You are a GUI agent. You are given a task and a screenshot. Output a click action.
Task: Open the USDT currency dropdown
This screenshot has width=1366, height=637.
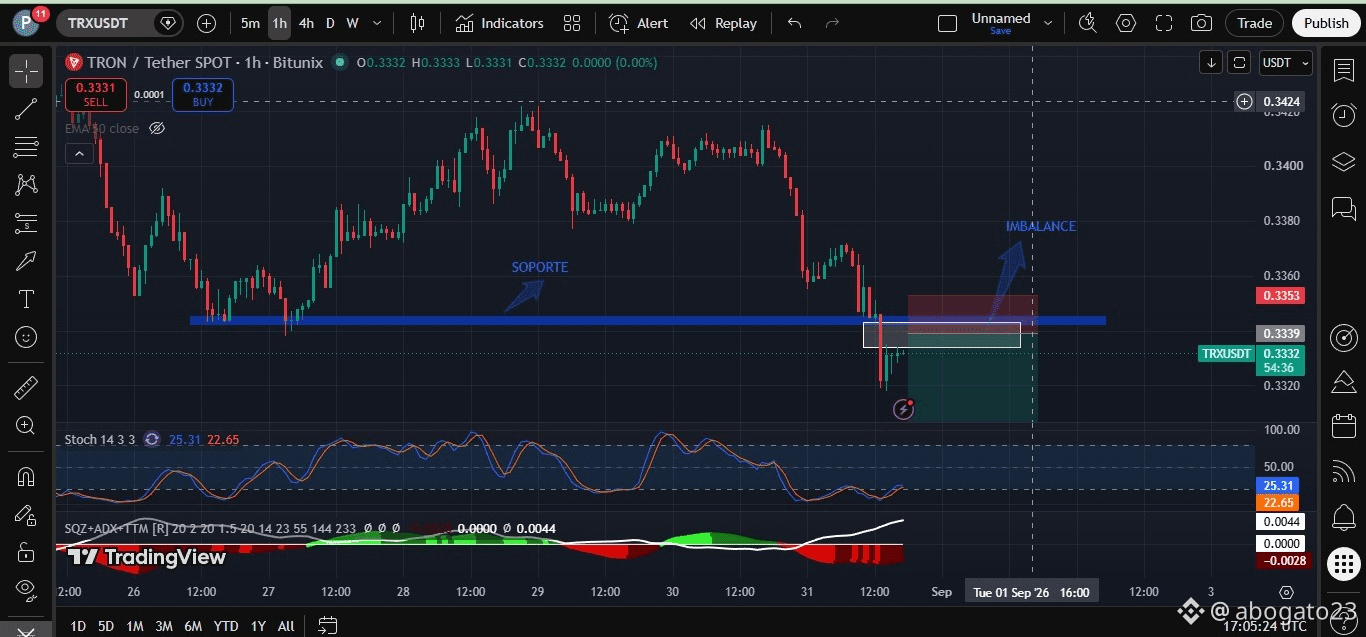[x=1285, y=62]
